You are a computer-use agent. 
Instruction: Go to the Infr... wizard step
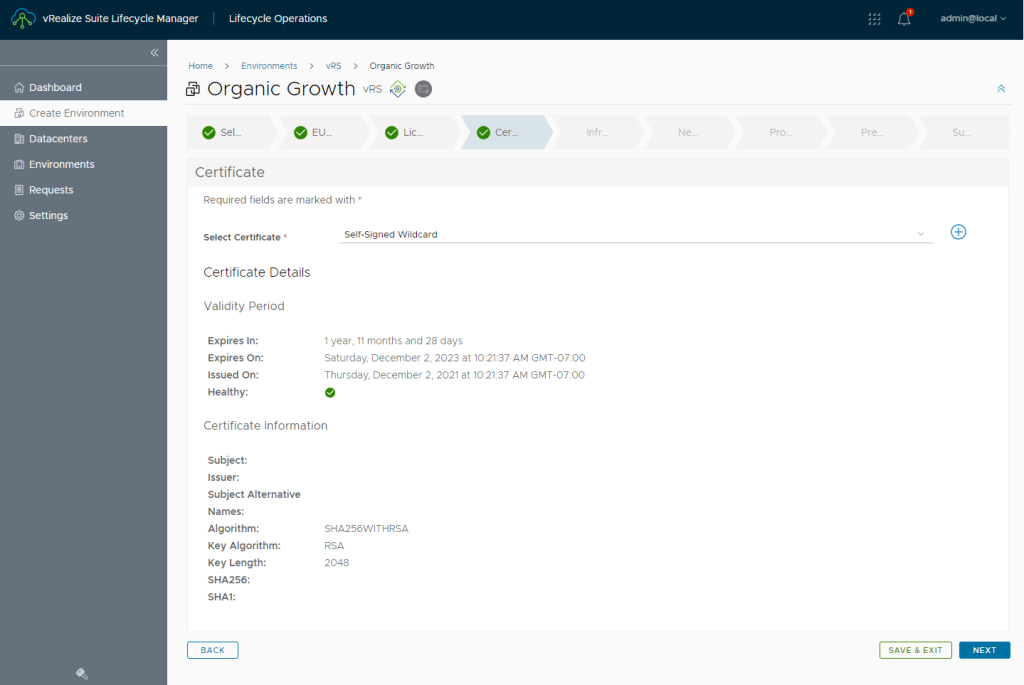click(x=598, y=133)
